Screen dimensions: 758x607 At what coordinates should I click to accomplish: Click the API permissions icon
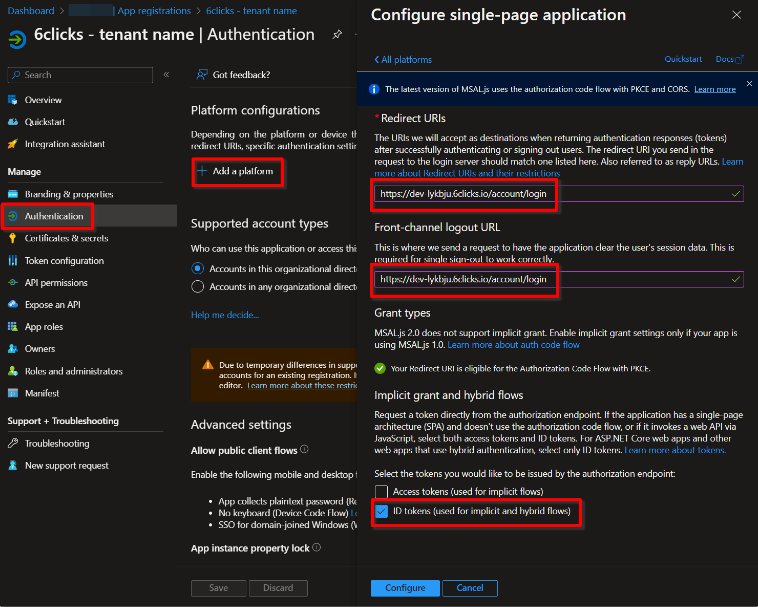click(x=13, y=283)
